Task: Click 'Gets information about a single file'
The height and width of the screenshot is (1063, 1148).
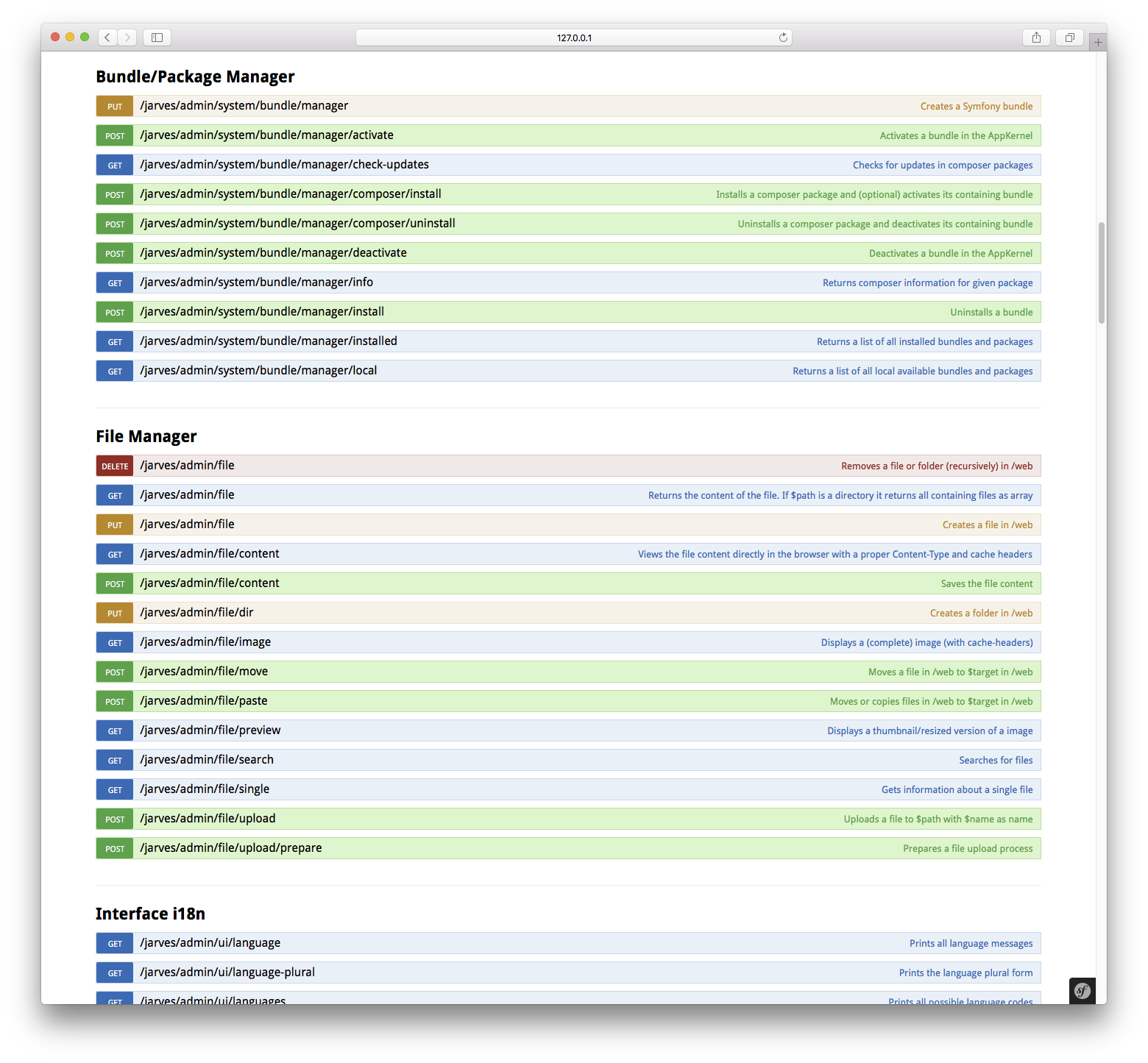Action: click(957, 790)
